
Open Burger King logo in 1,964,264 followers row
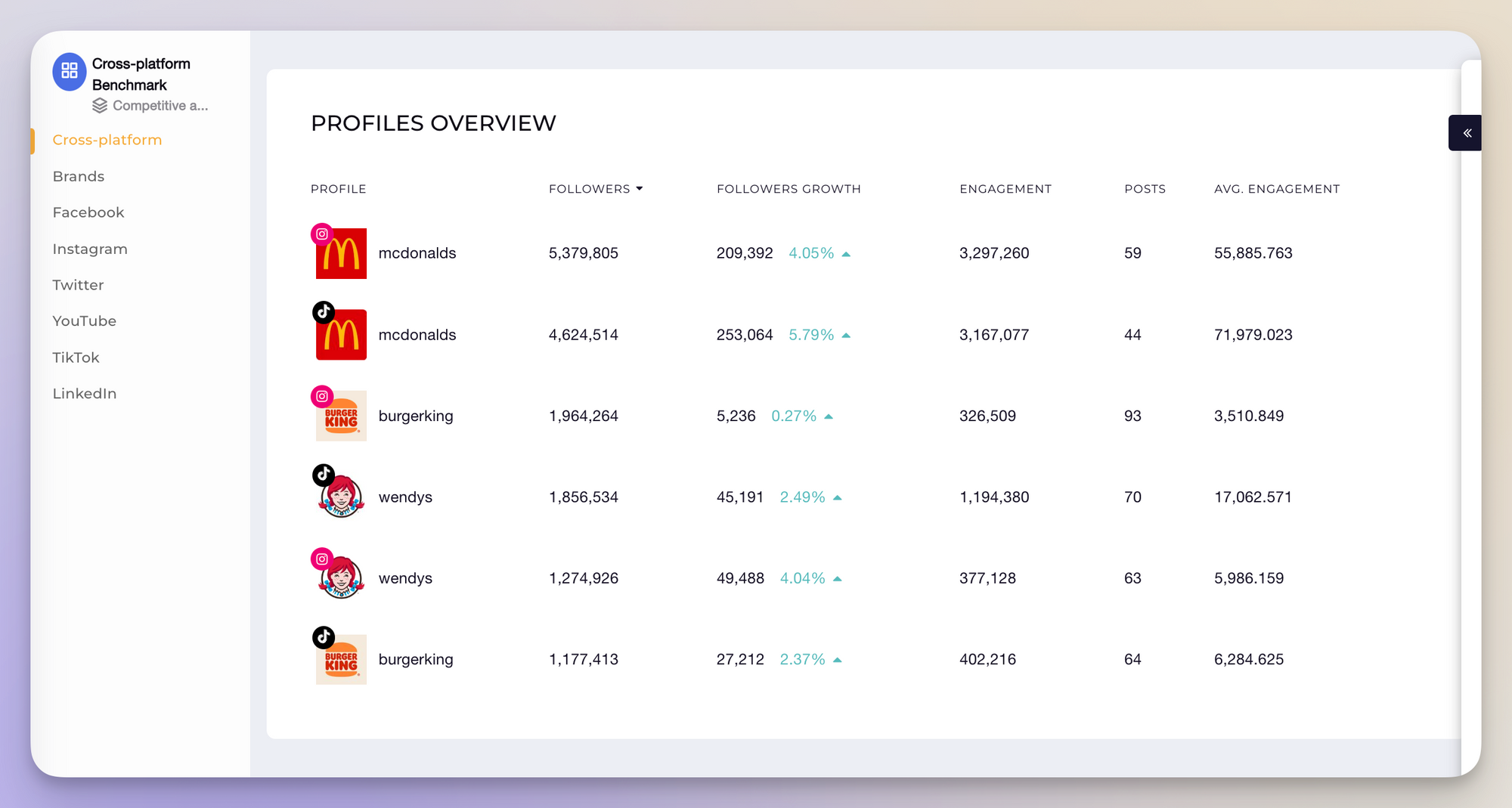341,416
